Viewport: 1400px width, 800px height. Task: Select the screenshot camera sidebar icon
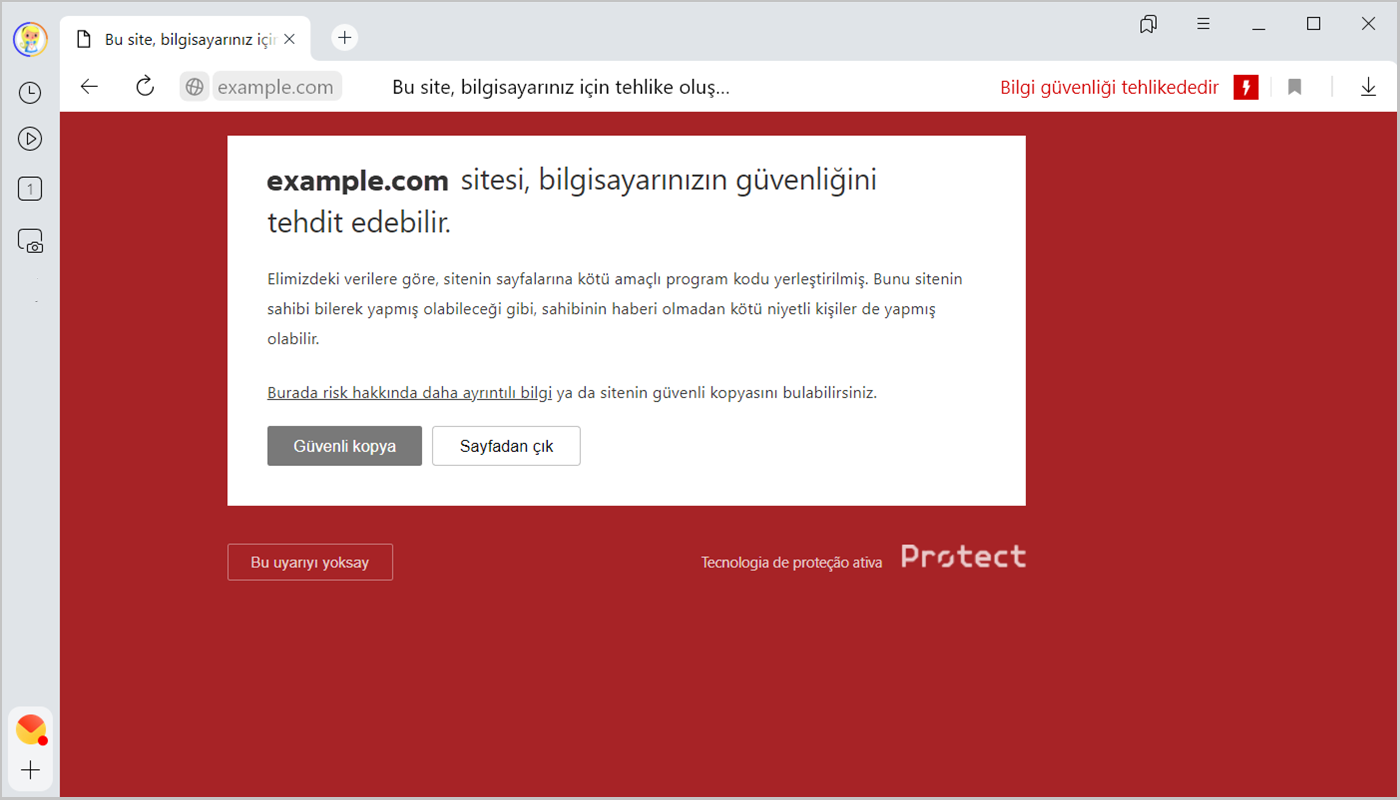pyautogui.click(x=30, y=241)
